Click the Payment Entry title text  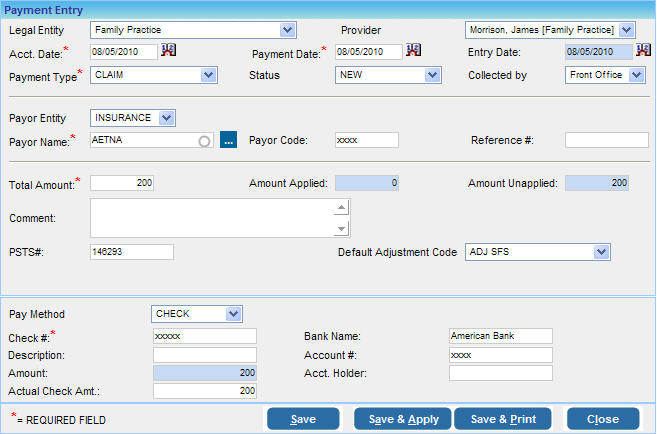[x=44, y=10]
